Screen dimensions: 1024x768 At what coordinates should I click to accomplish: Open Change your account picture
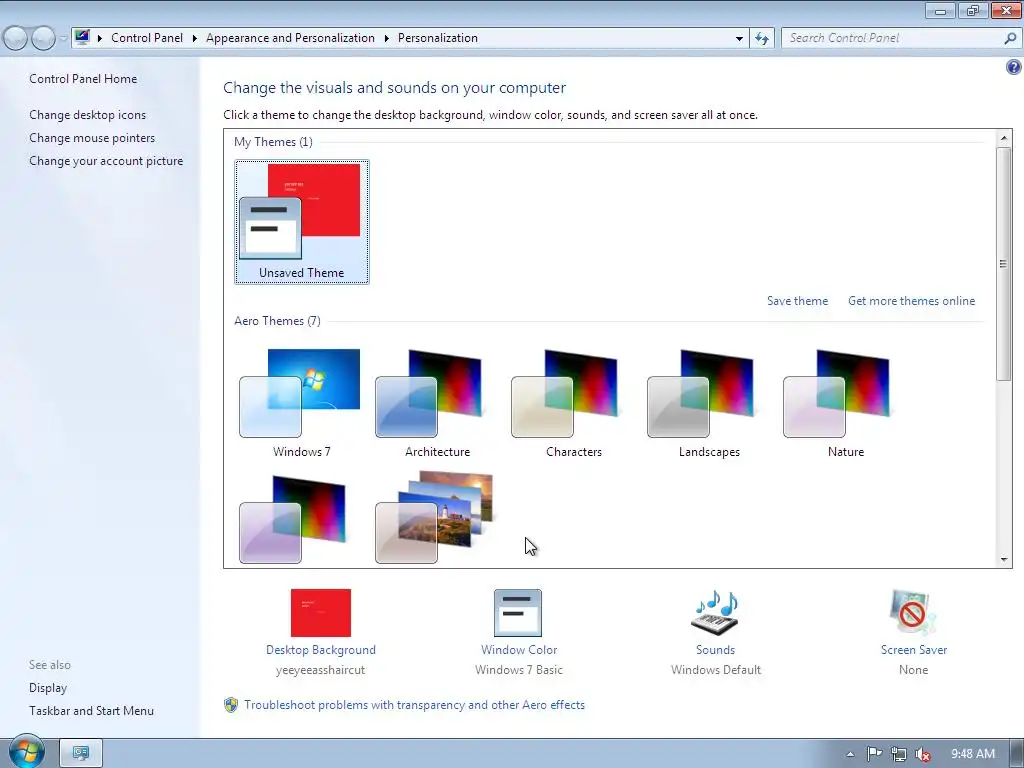coord(106,161)
